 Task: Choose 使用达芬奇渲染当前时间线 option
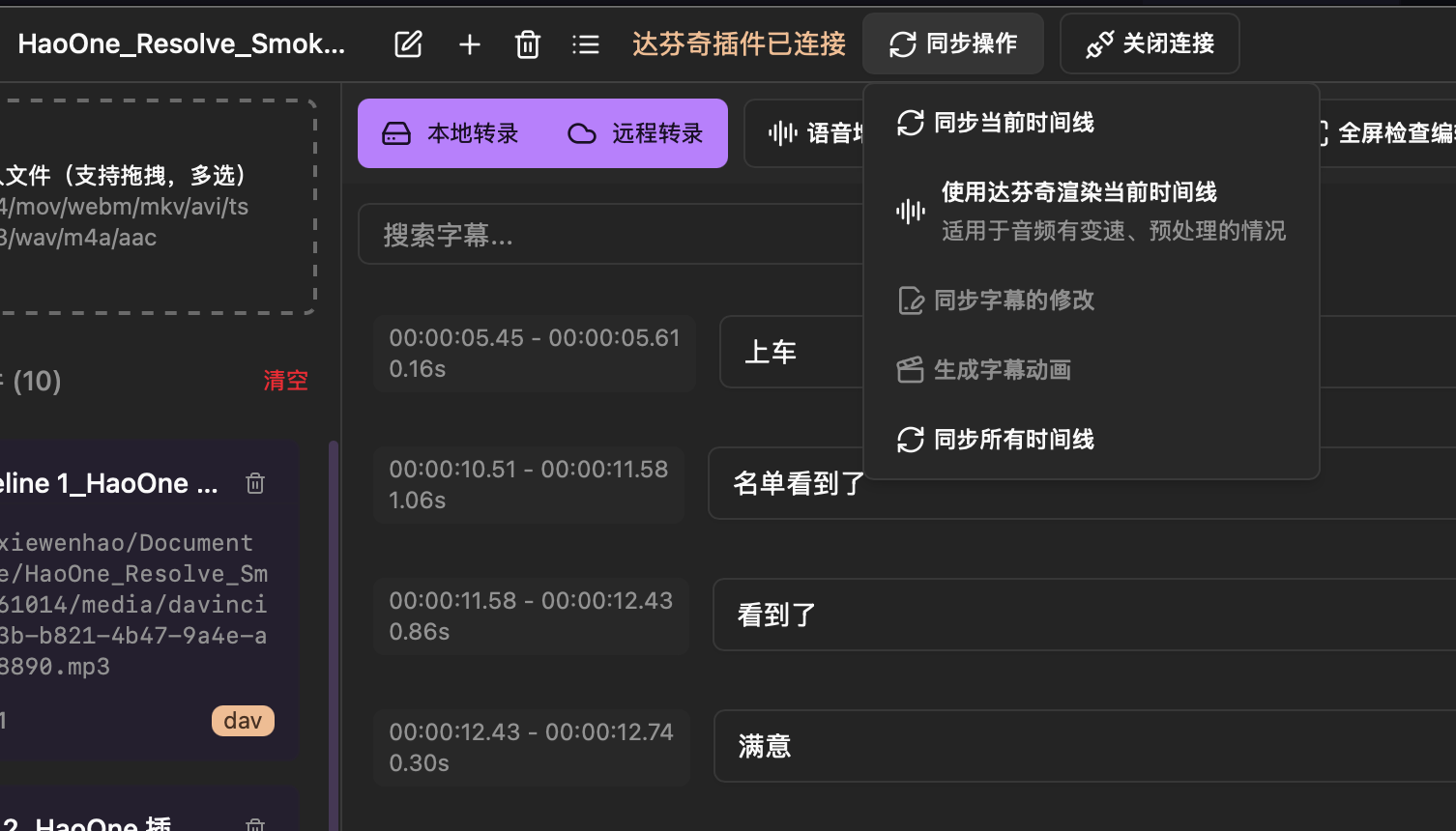[x=1092, y=211]
